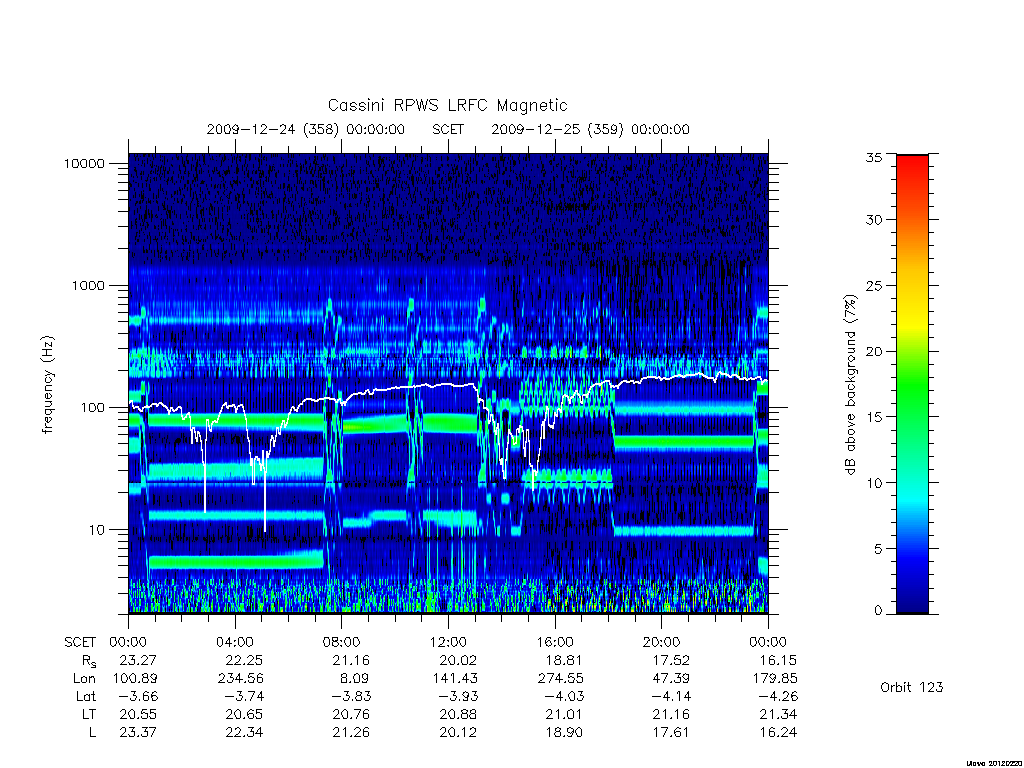Click the 'Cassini RPWS LRFC Magnetic' title

click(x=447, y=105)
